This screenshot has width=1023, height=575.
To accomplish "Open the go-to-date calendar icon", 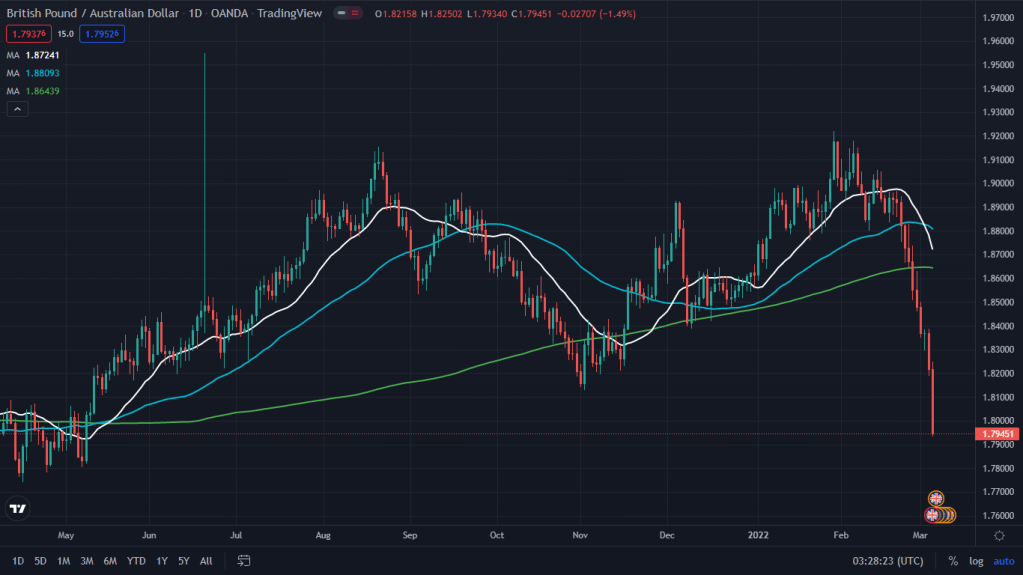I will click(x=244, y=561).
